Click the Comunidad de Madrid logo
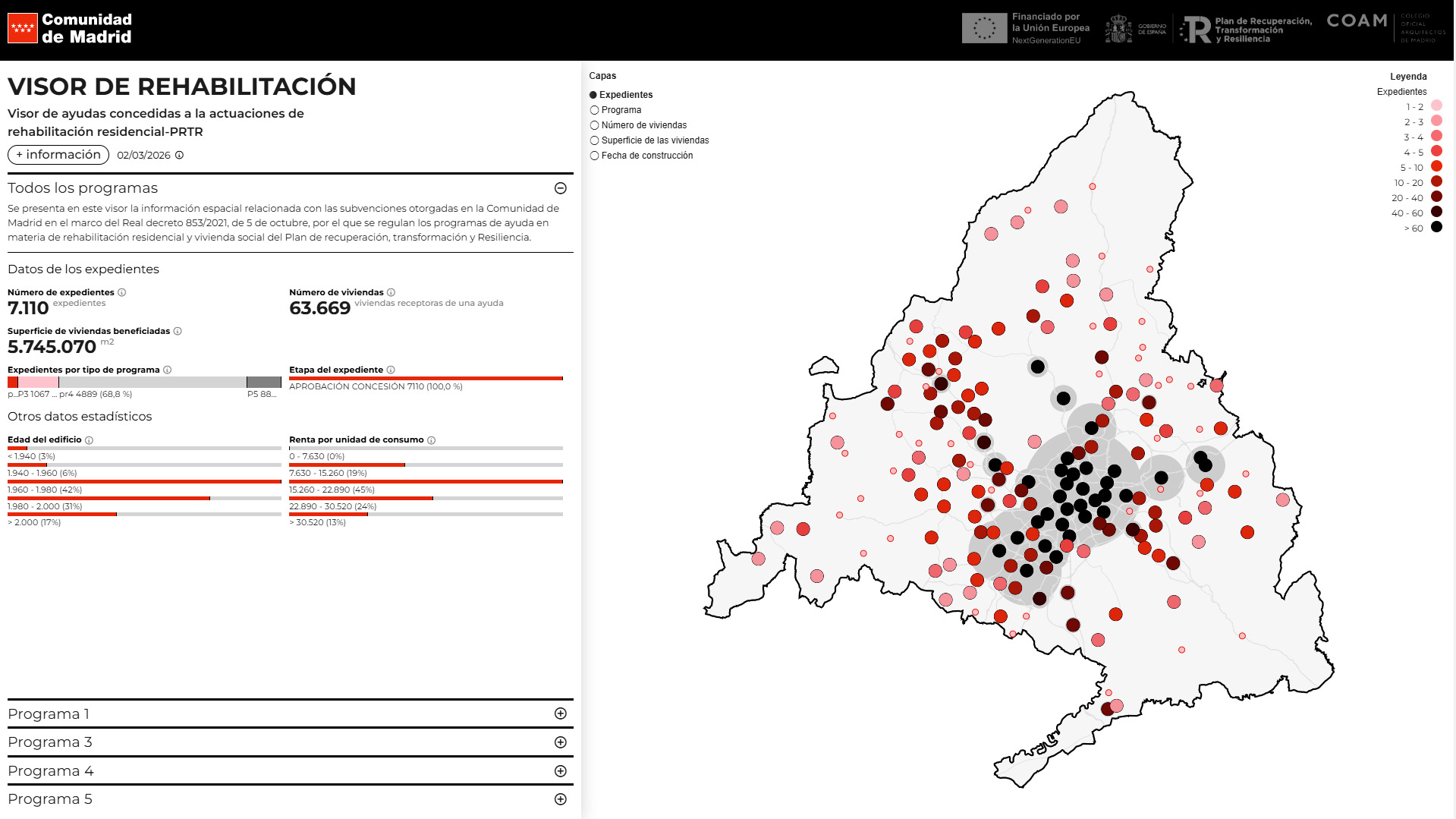The height and width of the screenshot is (819, 1456). click(x=70, y=29)
